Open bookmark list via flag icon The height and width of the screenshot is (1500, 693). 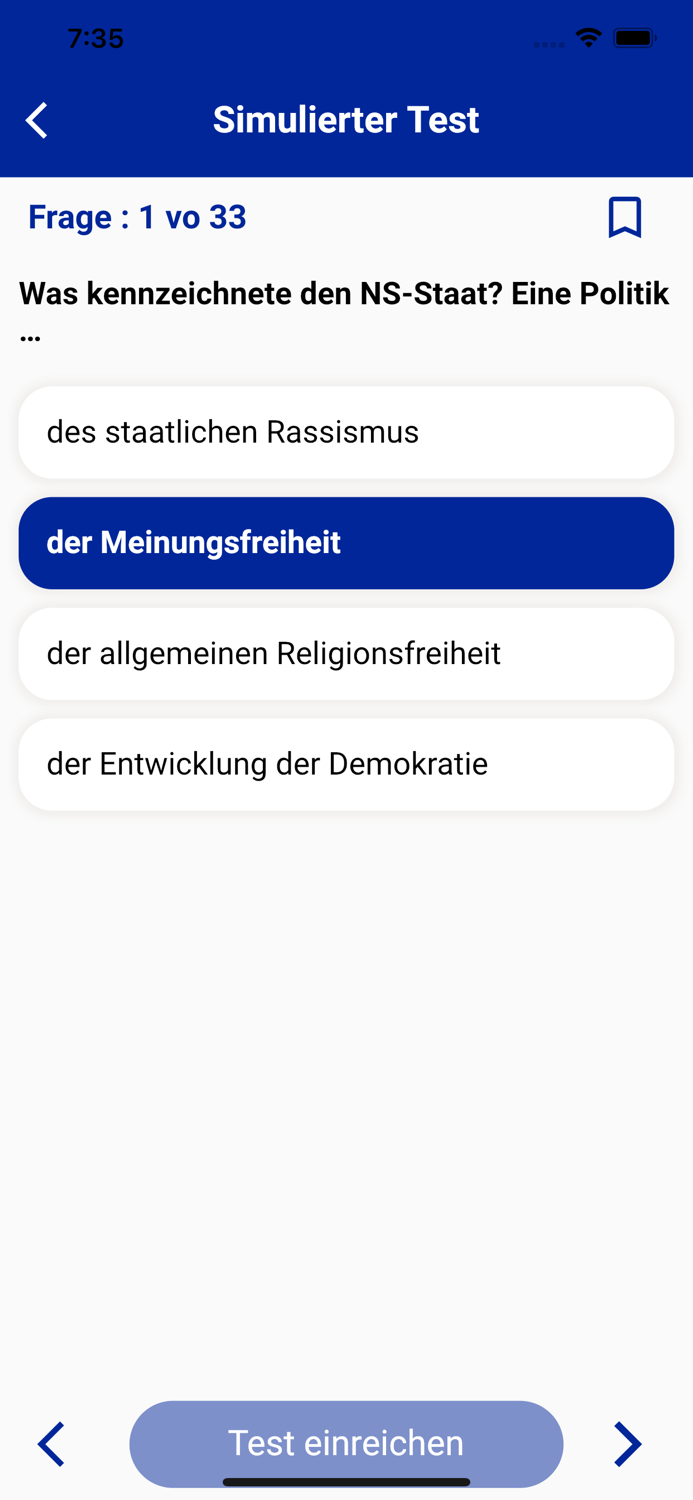[x=624, y=217]
